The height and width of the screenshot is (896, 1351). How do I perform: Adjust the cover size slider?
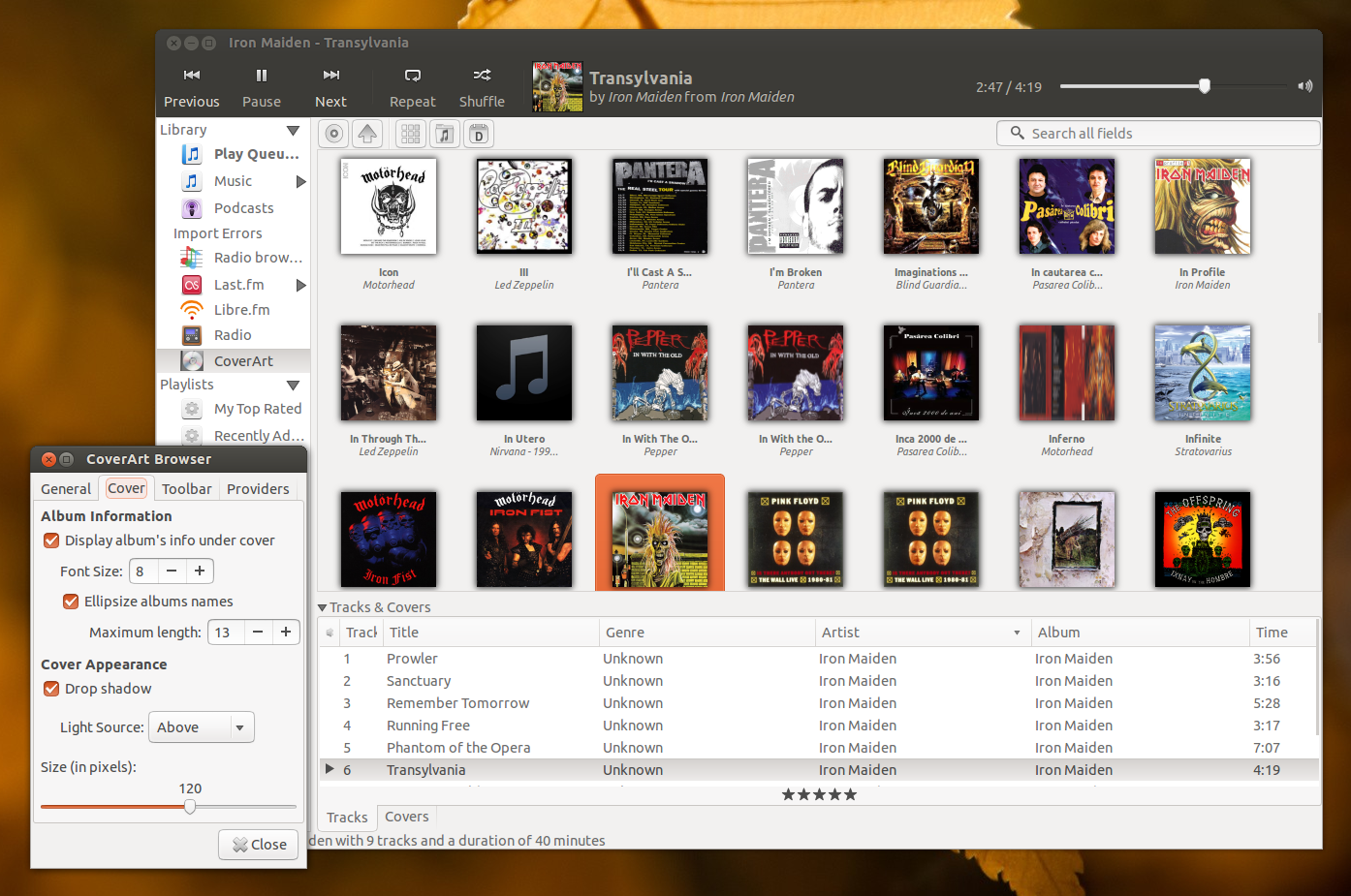[x=190, y=806]
